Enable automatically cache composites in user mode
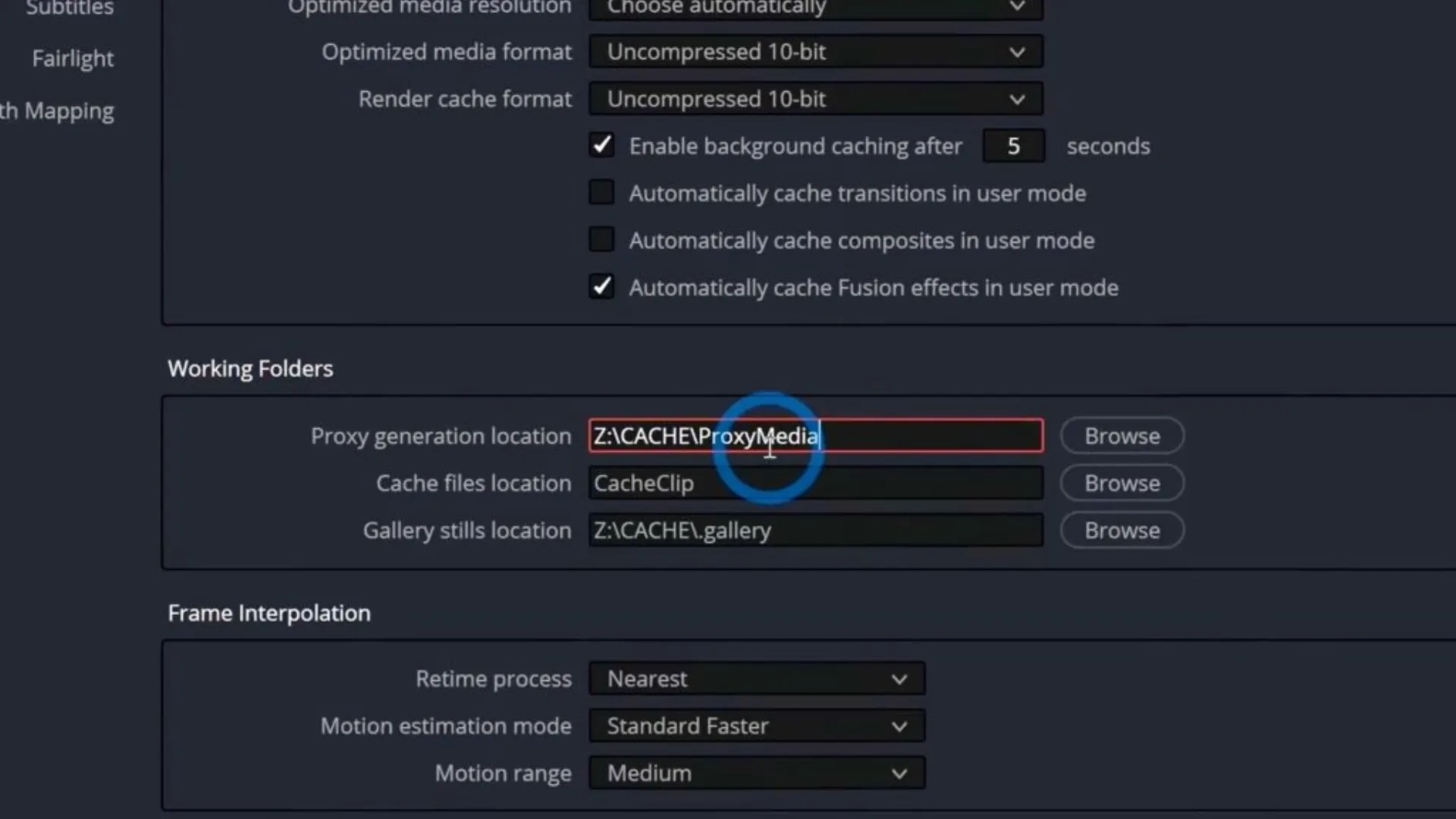The width and height of the screenshot is (1456, 819). point(602,240)
